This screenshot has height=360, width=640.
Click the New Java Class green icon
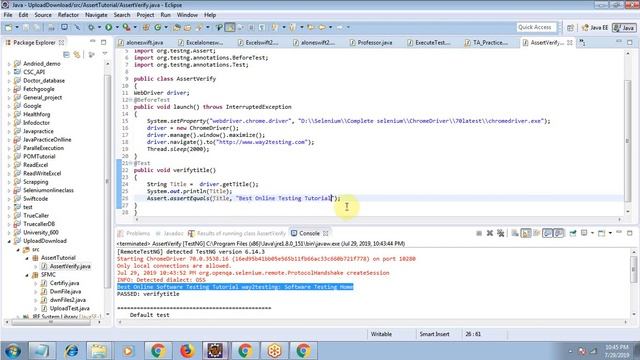pyautogui.click(x=158, y=27)
